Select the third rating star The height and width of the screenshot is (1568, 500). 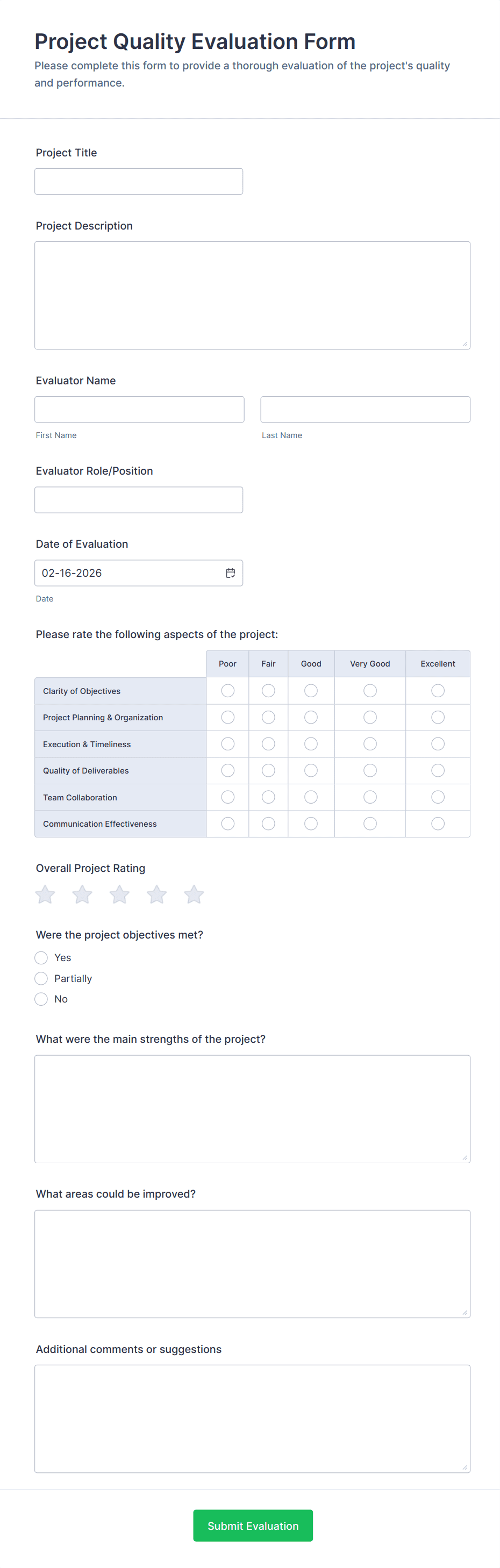tap(119, 894)
